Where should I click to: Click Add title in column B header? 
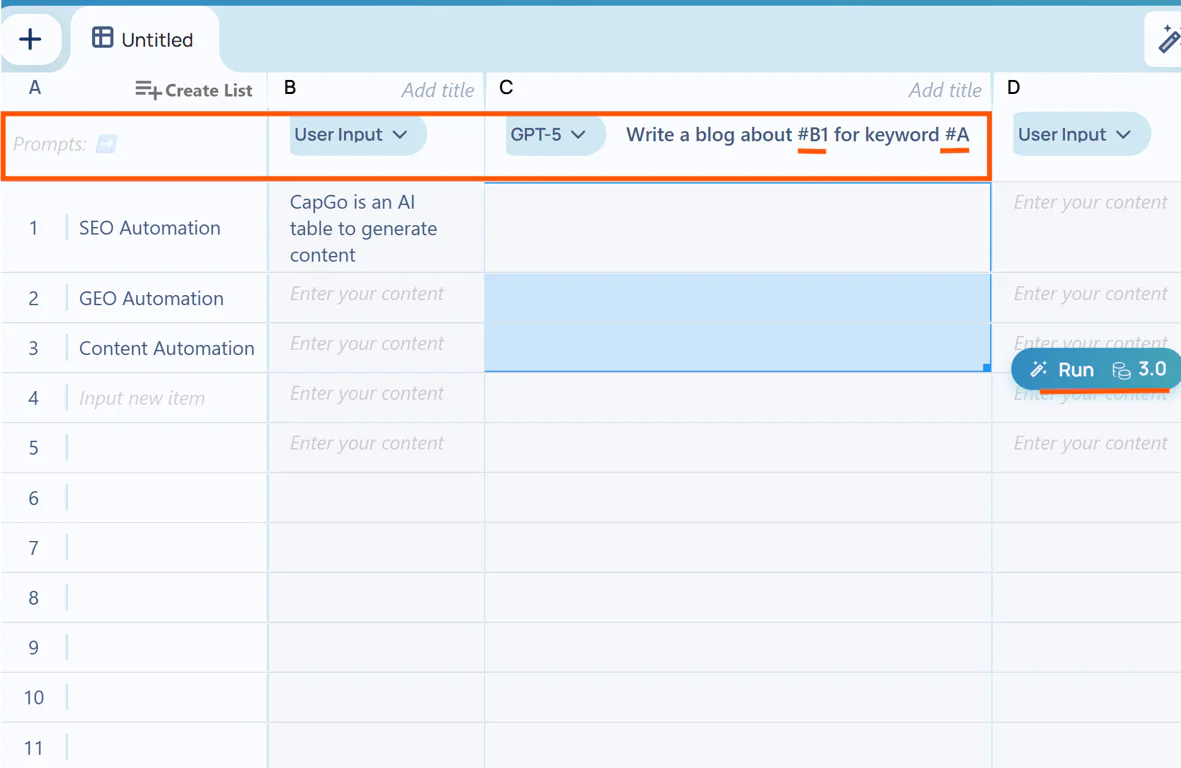(x=437, y=90)
